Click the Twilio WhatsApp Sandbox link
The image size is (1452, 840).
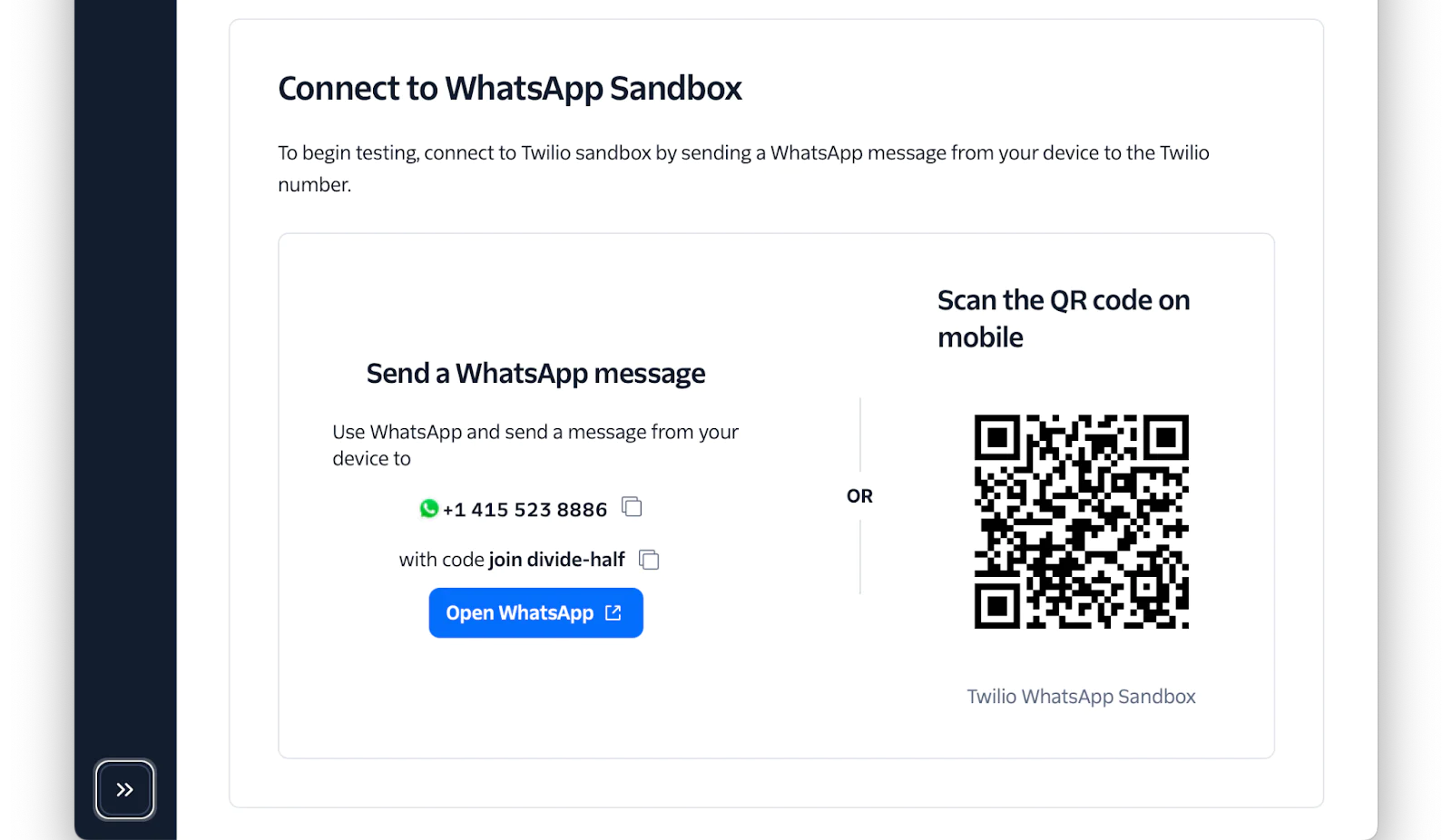[1081, 696]
